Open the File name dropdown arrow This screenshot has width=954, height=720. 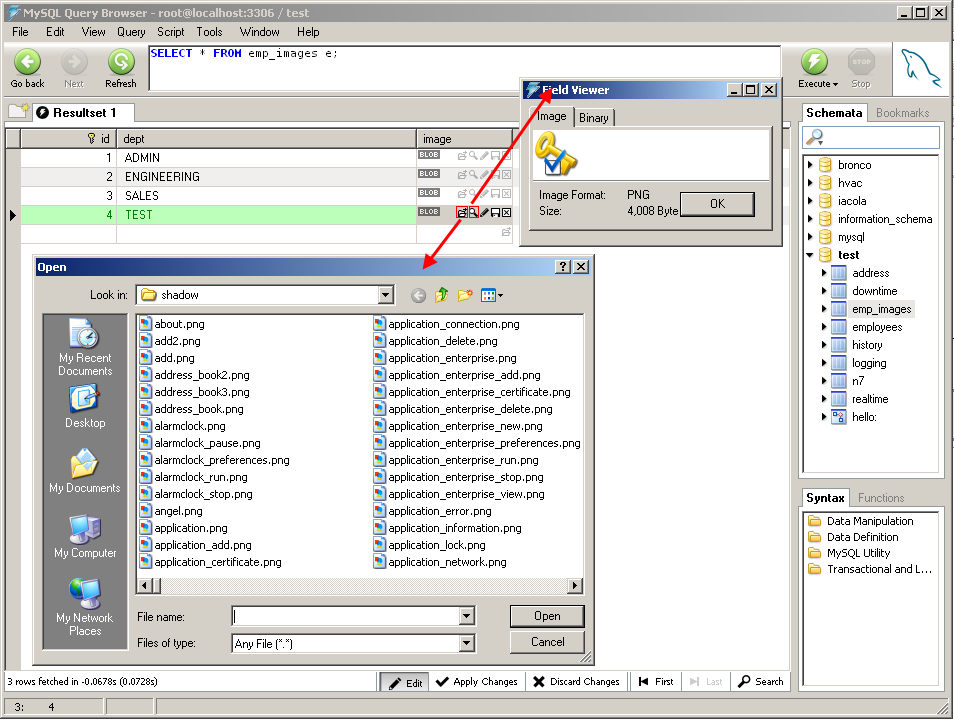point(467,616)
